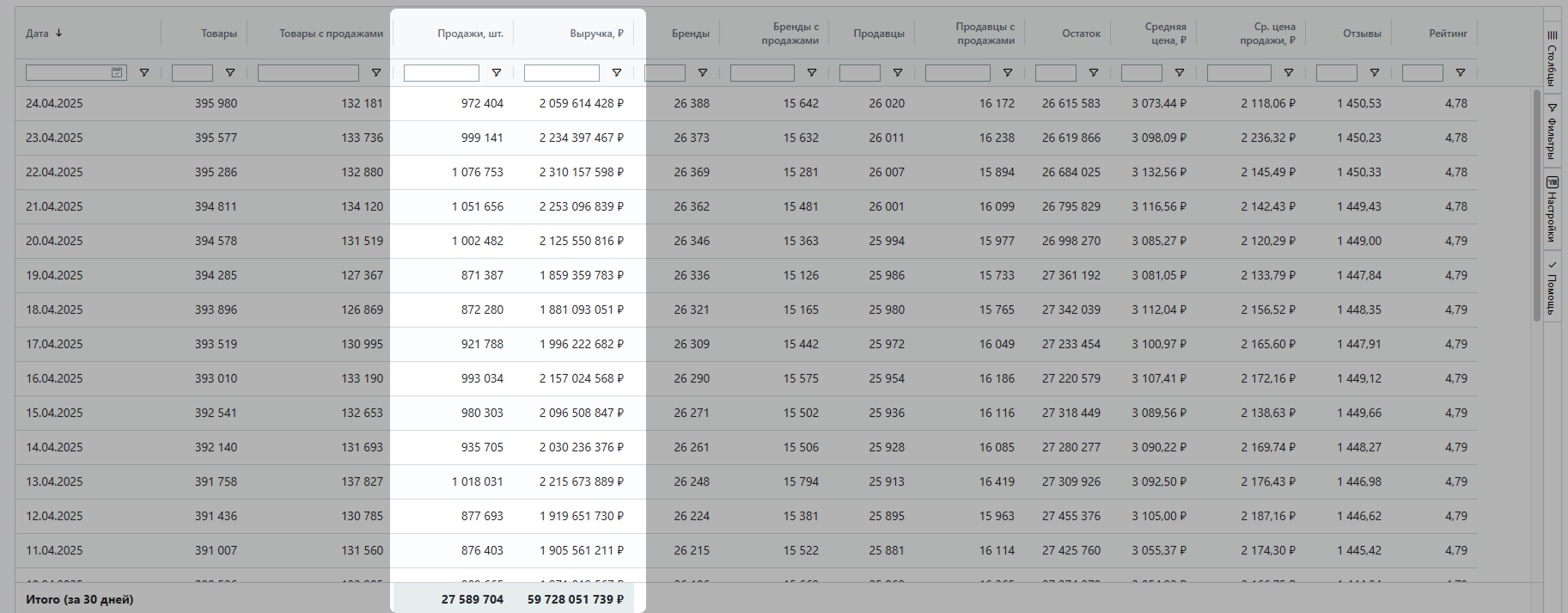Screen dimensions: 1568x613
Task: Select the brands cell 26 388
Action: pos(692,103)
